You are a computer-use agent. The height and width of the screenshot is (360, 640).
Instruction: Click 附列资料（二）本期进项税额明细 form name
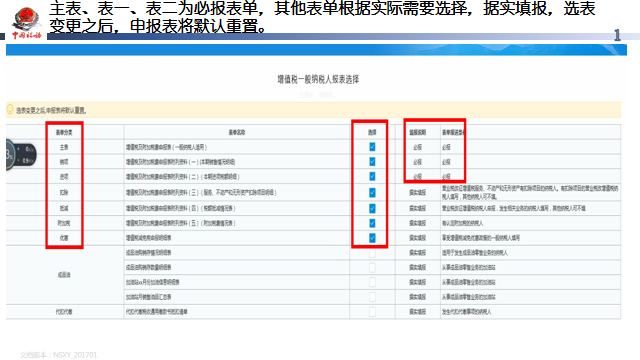coord(183,176)
